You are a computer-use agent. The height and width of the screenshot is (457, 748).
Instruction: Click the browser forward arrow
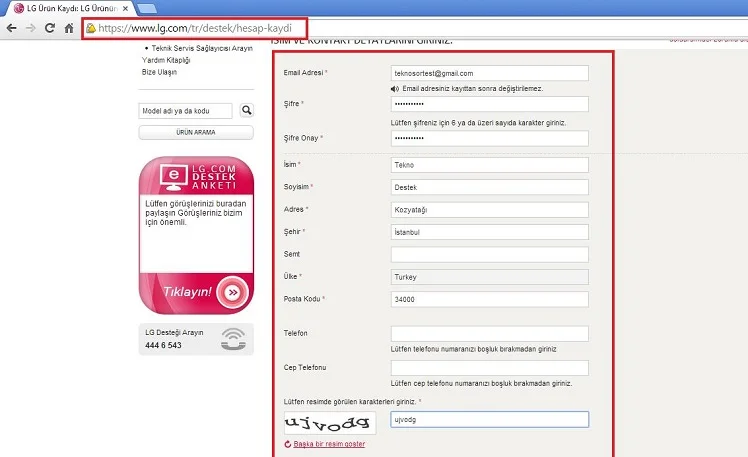(30, 28)
